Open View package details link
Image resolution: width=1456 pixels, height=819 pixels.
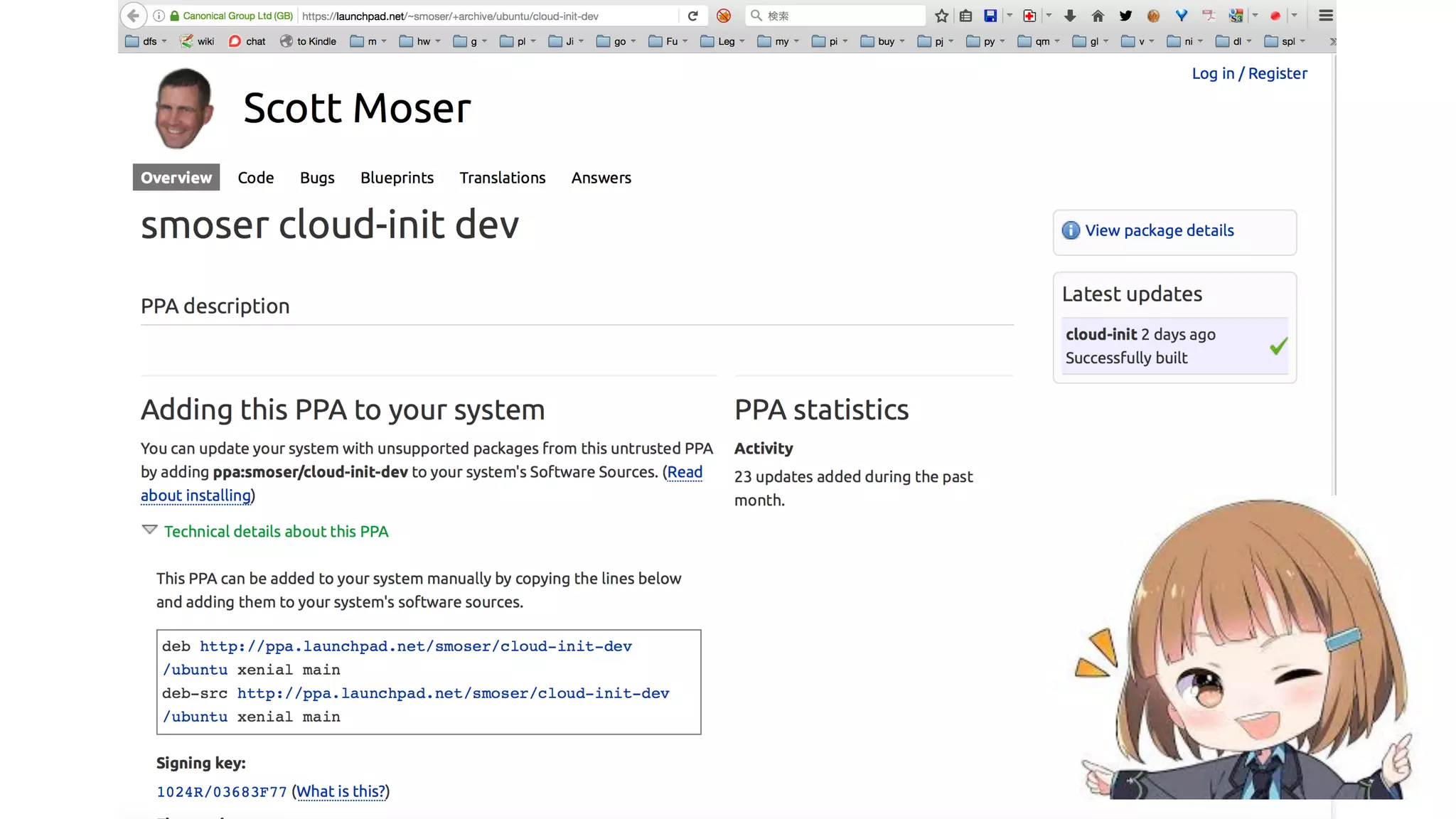click(x=1159, y=230)
